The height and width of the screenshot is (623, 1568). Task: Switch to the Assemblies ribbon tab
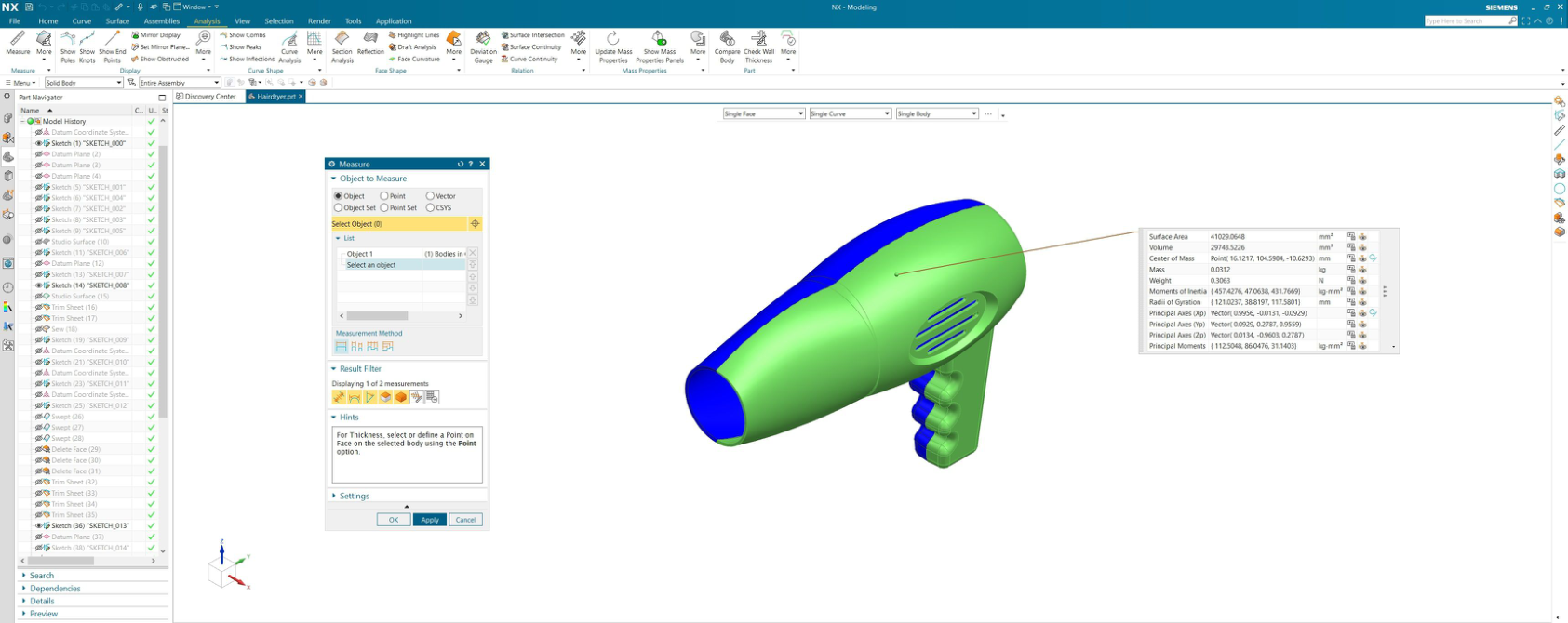pyautogui.click(x=161, y=20)
